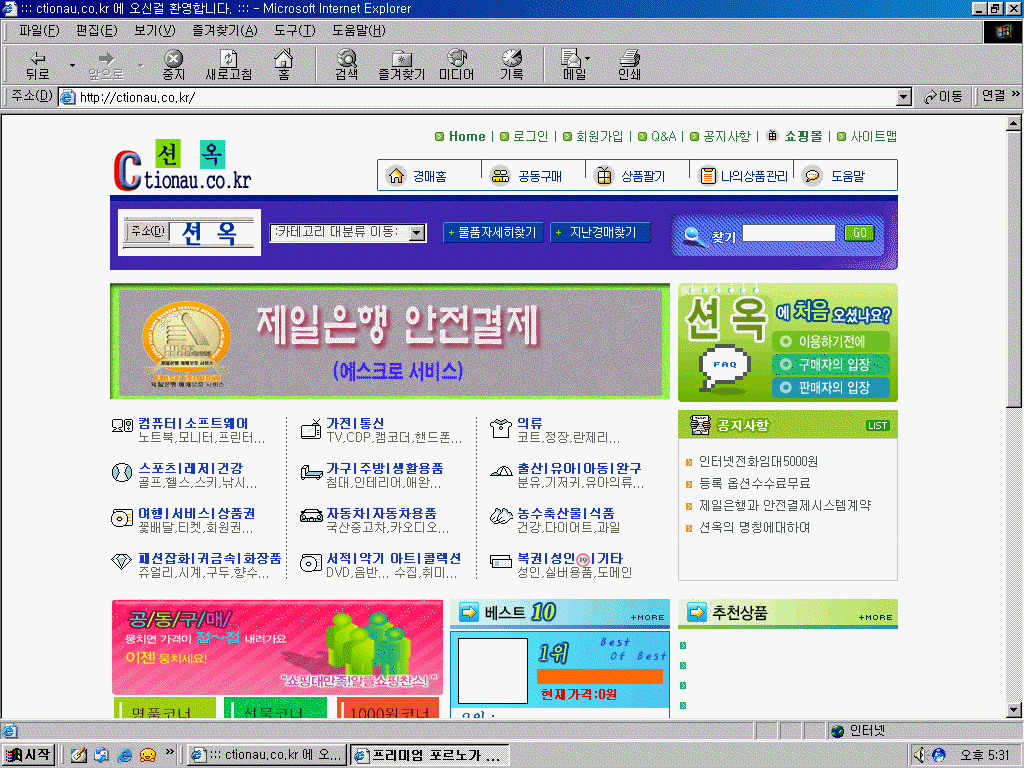Open Internet Explorer quick launch icon

click(125, 755)
